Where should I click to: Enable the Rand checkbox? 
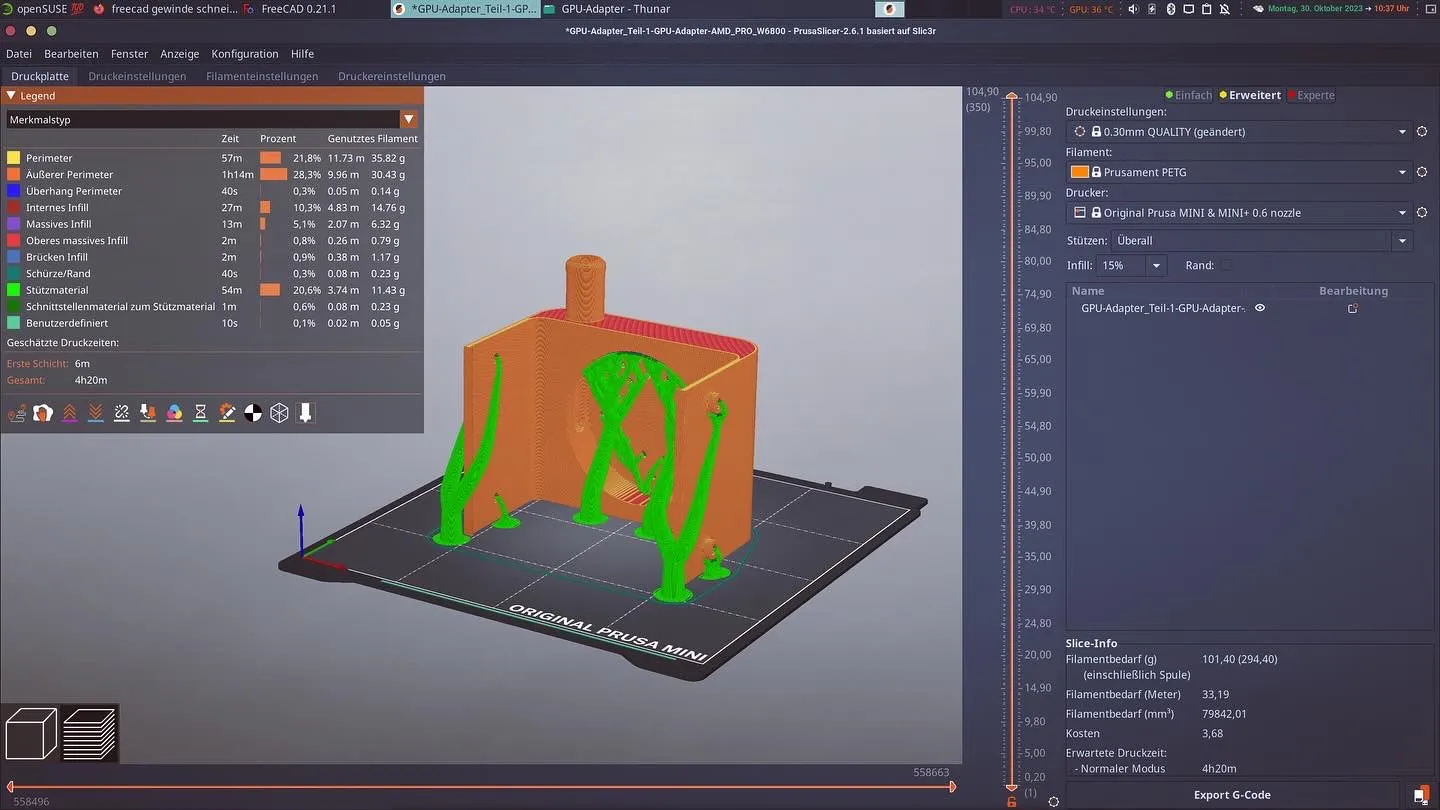coord(1227,266)
